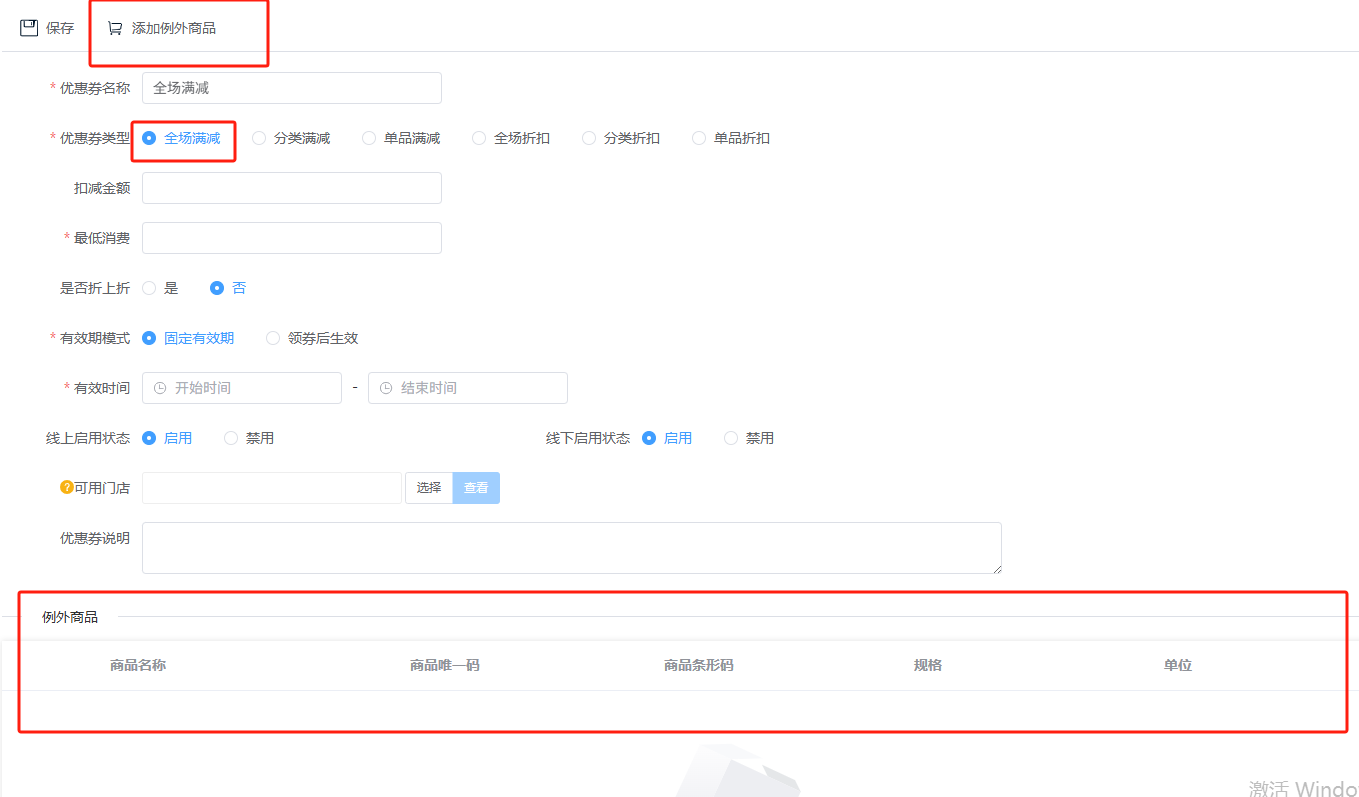Viewport: 1359px width, 797px height.
Task: Click the clock icon in 开始时间 field
Action: click(160, 388)
